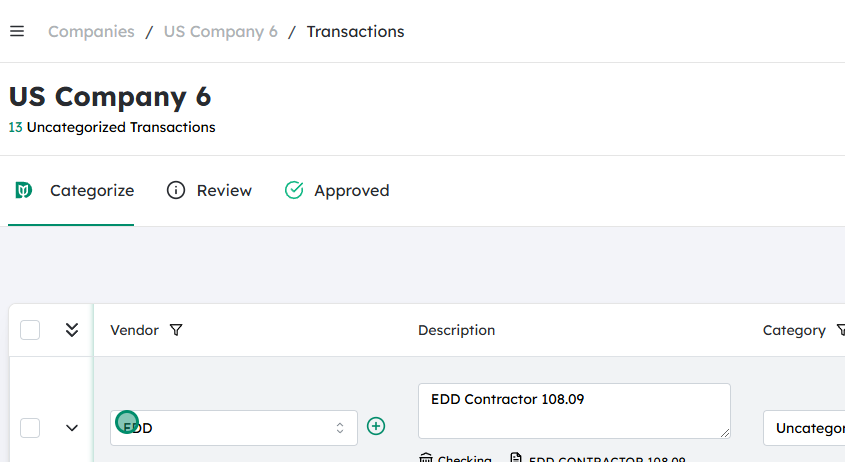
Task: Switch to the Approved tab
Action: (x=351, y=190)
